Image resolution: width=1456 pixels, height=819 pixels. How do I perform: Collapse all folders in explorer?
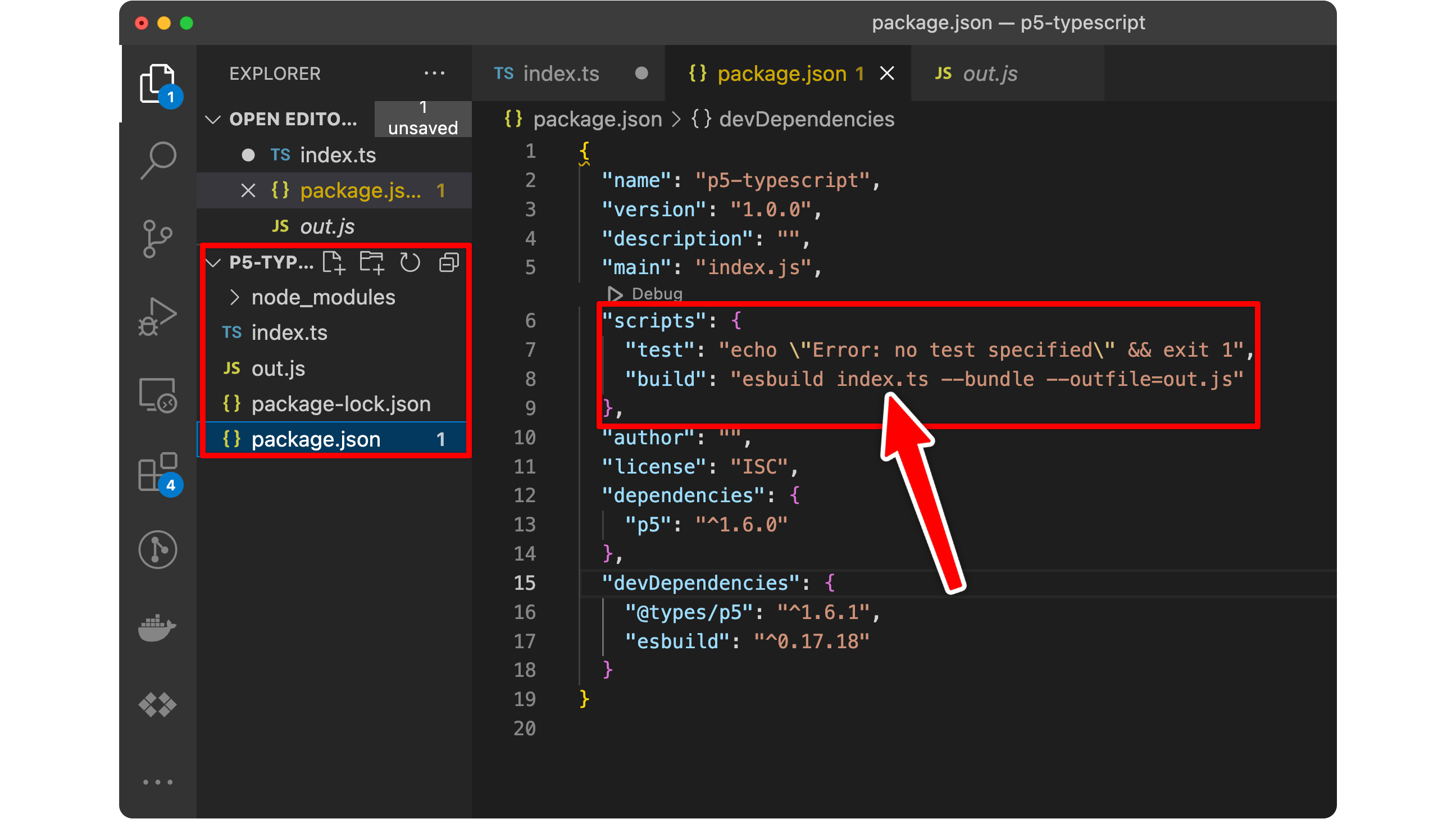pos(449,262)
